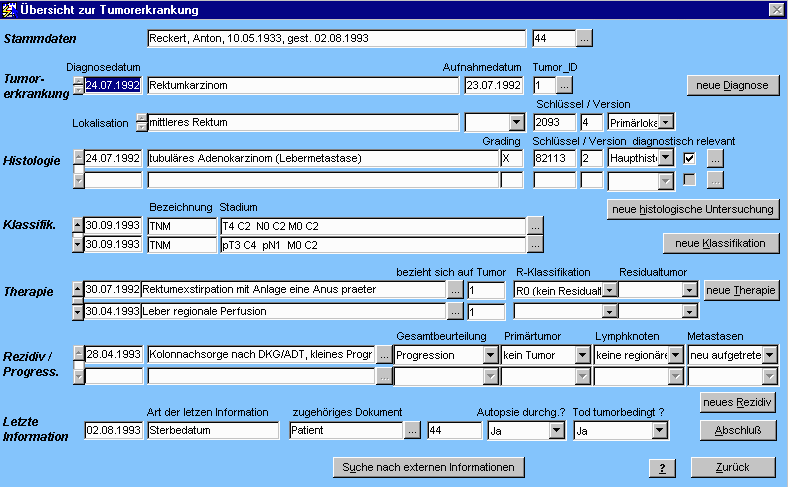Open ellipsis beside zugehöriges Dokument Patient
This screenshot has width=788, height=487.
click(413, 430)
